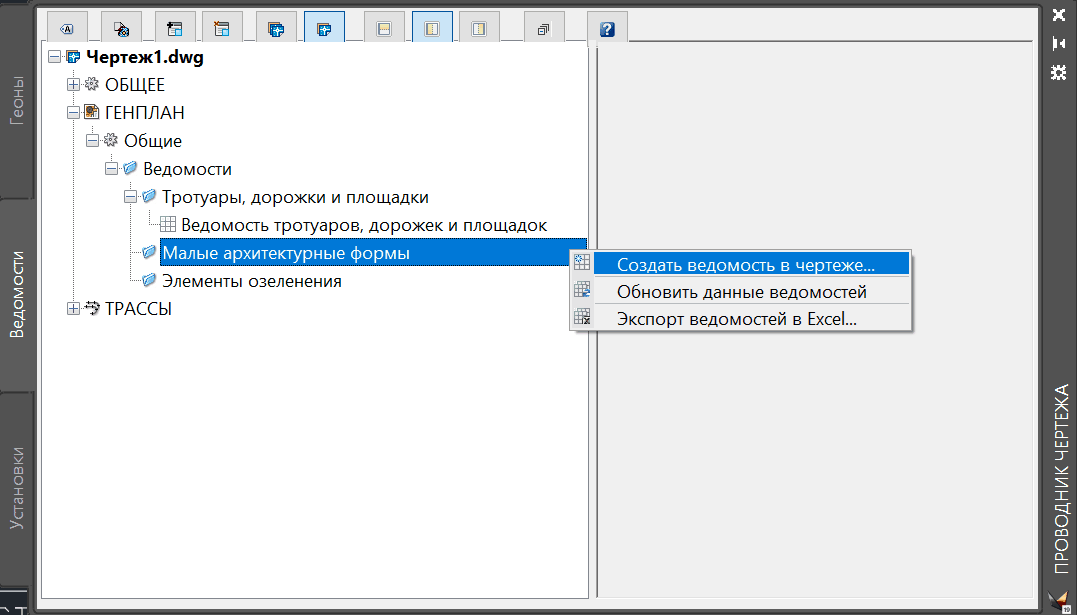
Task: Switch to the Геоны side tab
Action: pyautogui.click(x=17, y=98)
